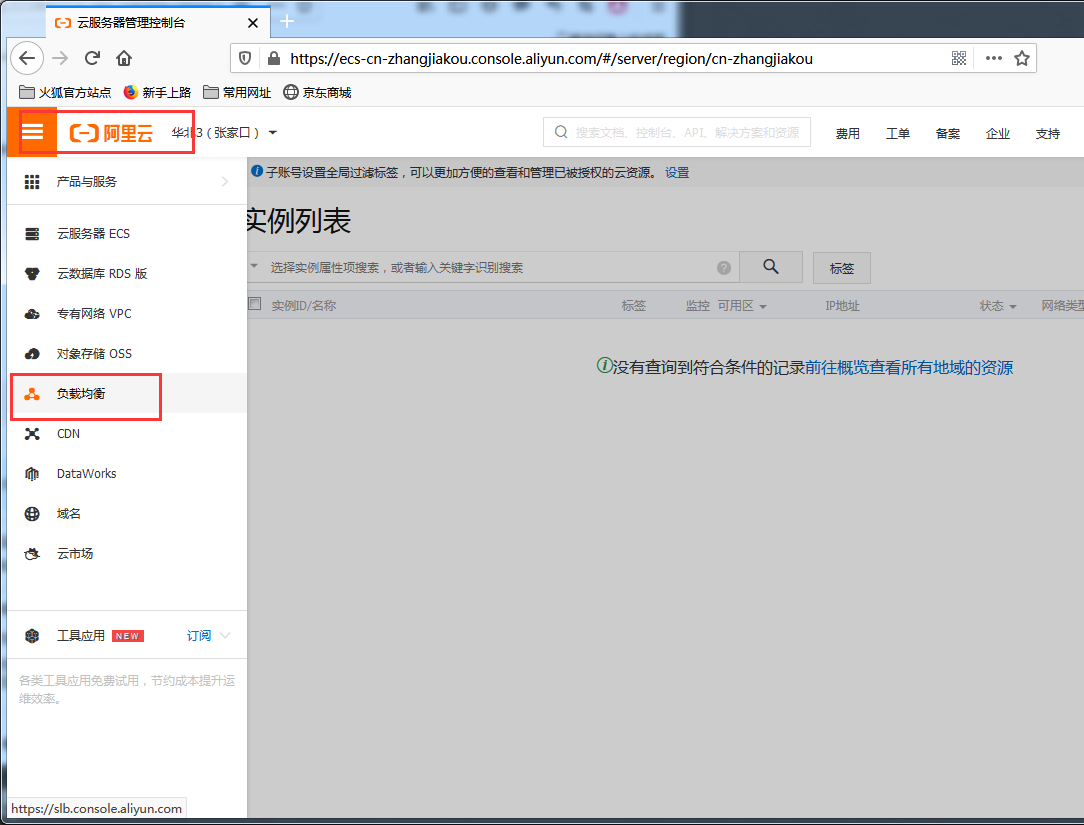The height and width of the screenshot is (825, 1084).
Task: Click the orange hamburger menu icon
Action: pyautogui.click(x=33, y=131)
